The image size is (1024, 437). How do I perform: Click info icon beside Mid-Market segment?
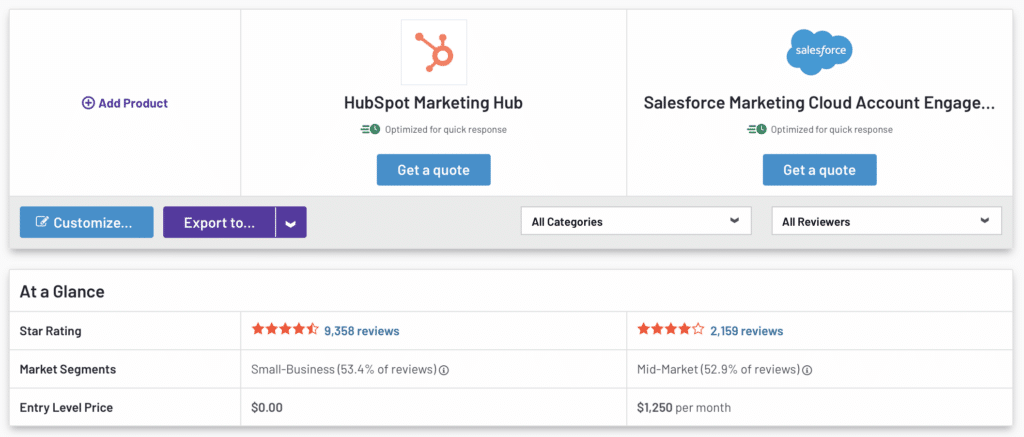pyautogui.click(x=807, y=370)
